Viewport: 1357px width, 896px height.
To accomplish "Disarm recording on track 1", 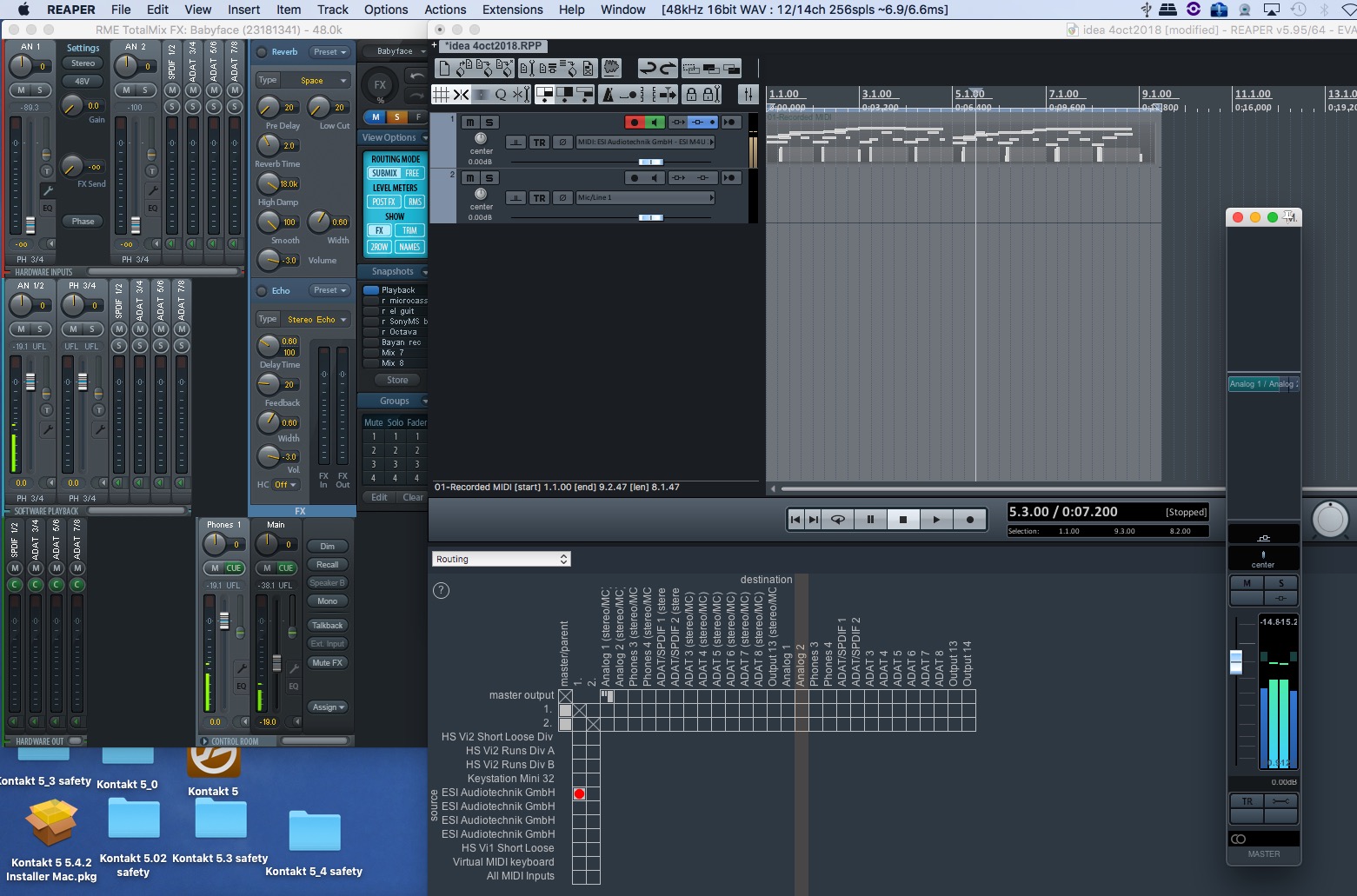I will point(635,123).
